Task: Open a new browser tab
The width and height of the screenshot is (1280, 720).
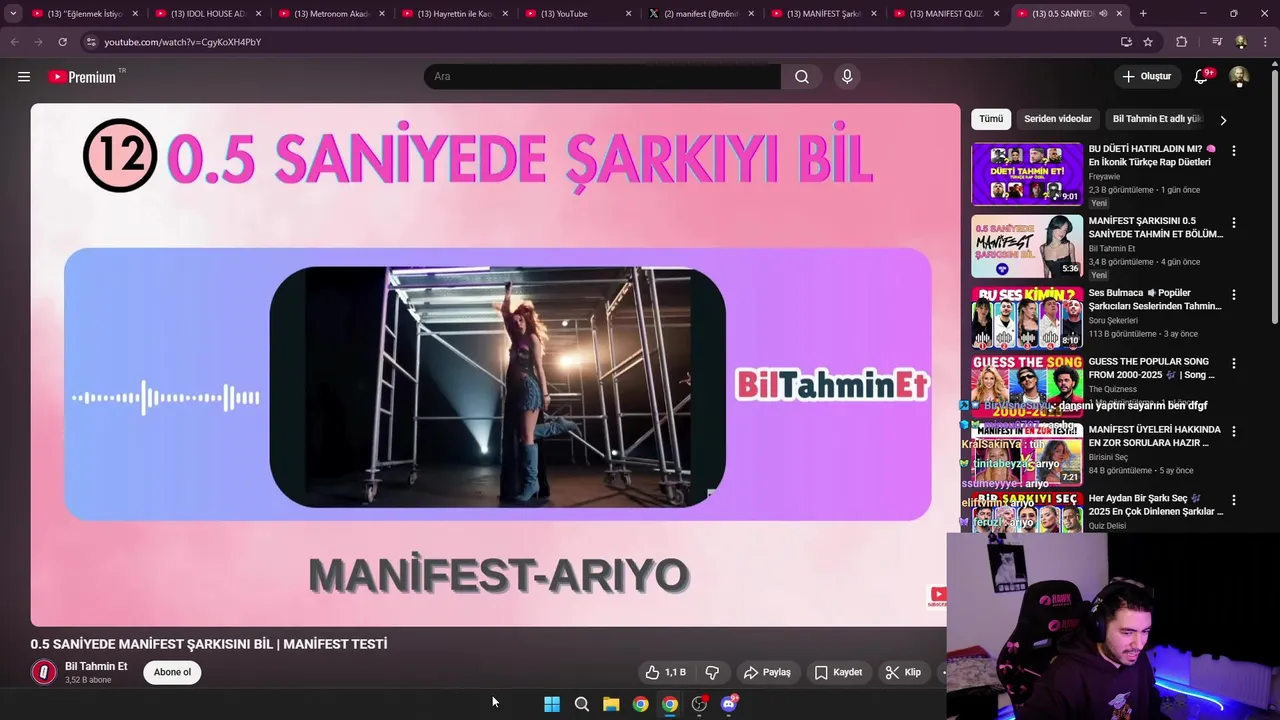Action: pos(1143,14)
